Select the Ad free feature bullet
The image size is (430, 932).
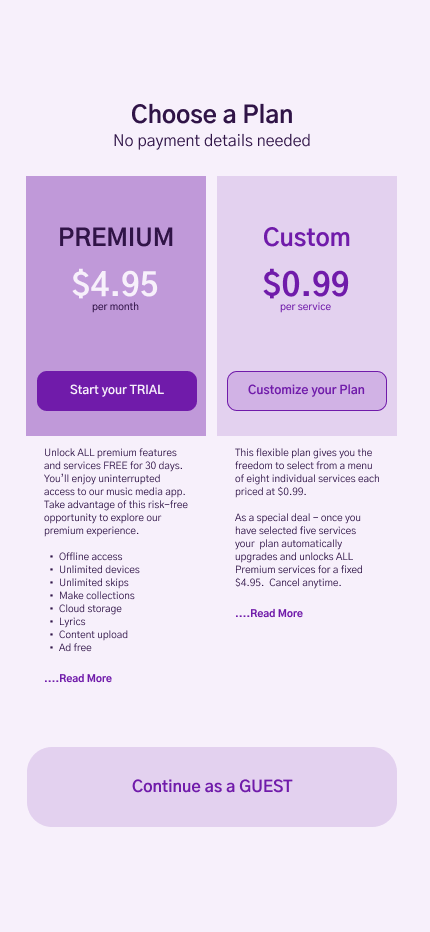pyautogui.click(x=71, y=648)
